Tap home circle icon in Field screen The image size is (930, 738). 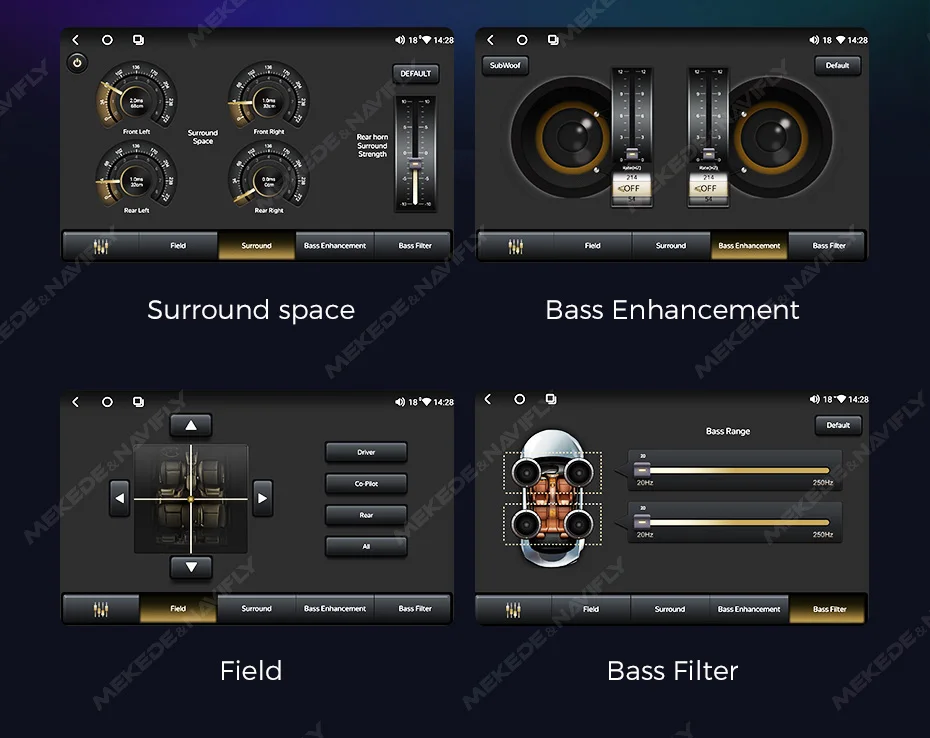107,402
